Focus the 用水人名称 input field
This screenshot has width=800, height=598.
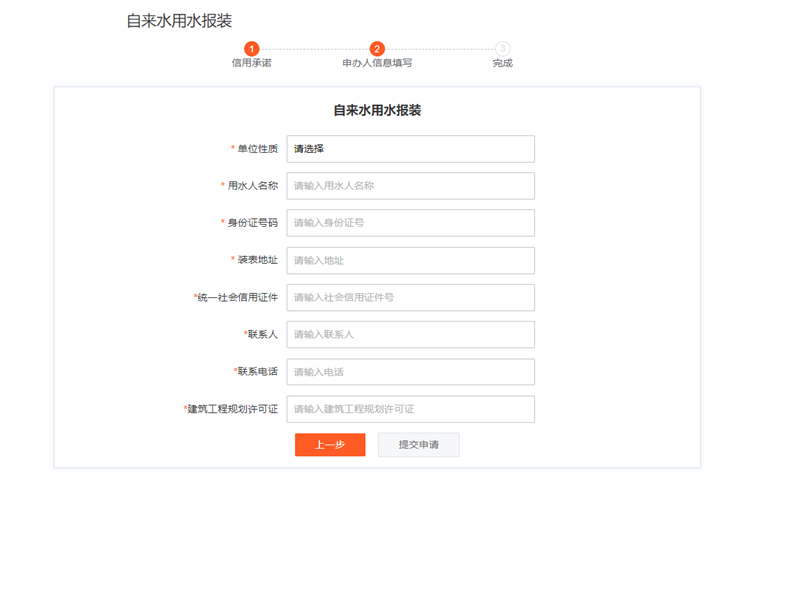(x=410, y=186)
